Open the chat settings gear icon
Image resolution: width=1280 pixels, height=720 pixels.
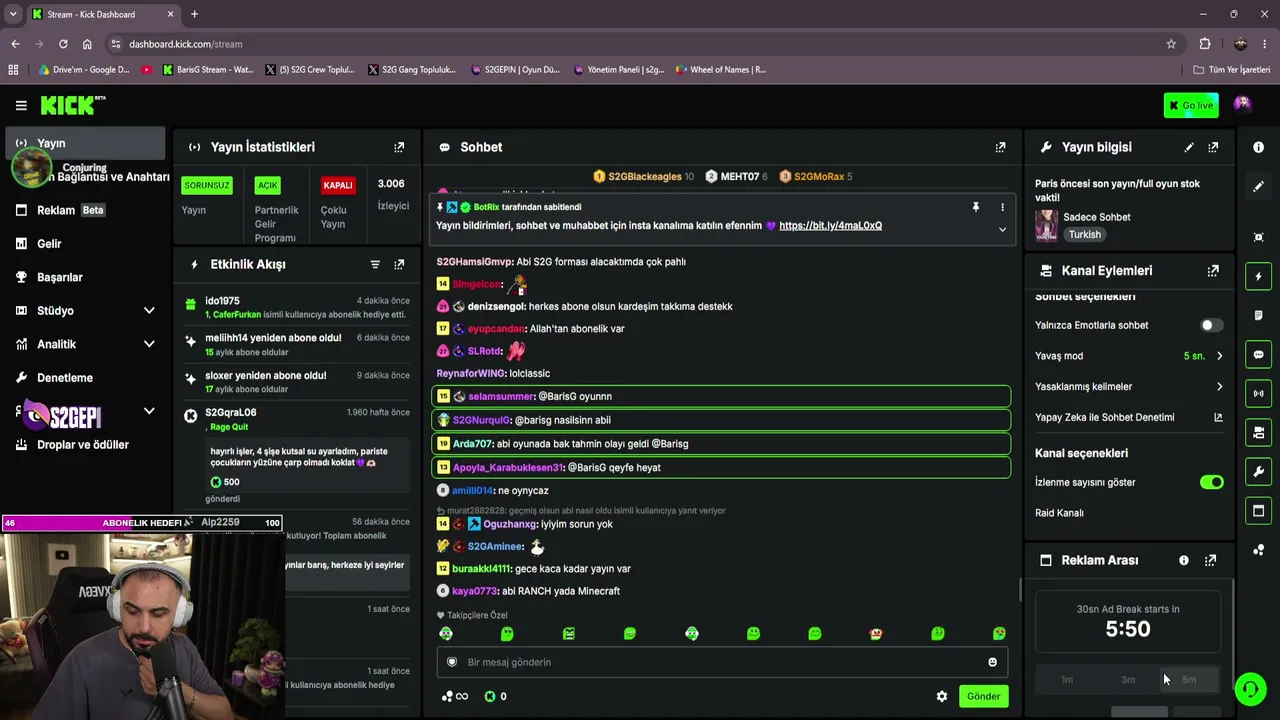[x=942, y=696]
